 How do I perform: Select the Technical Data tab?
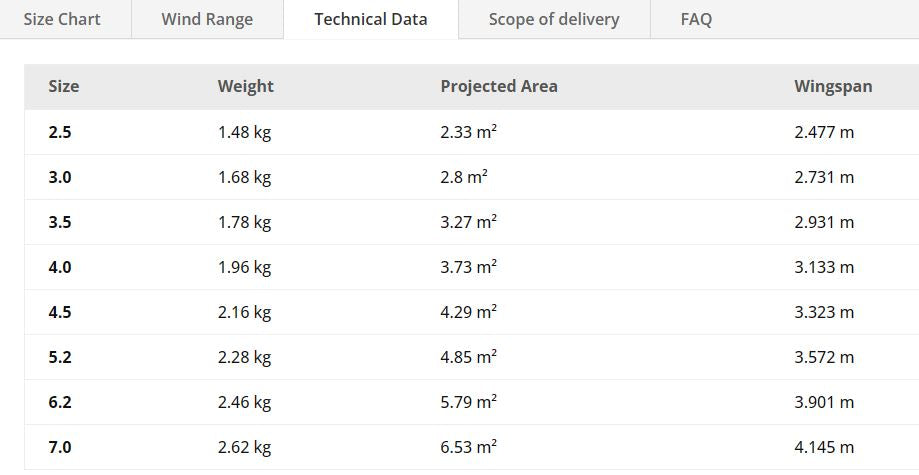pos(370,19)
